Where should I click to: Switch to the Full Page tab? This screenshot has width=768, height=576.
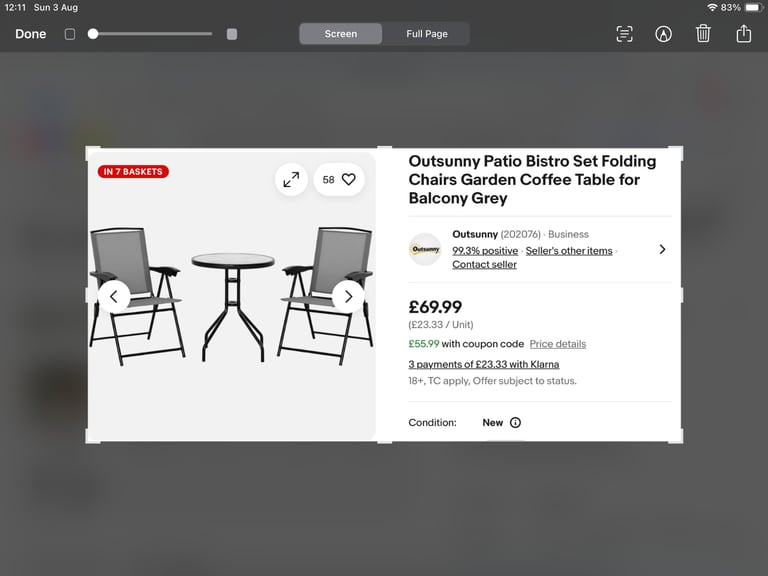(427, 34)
